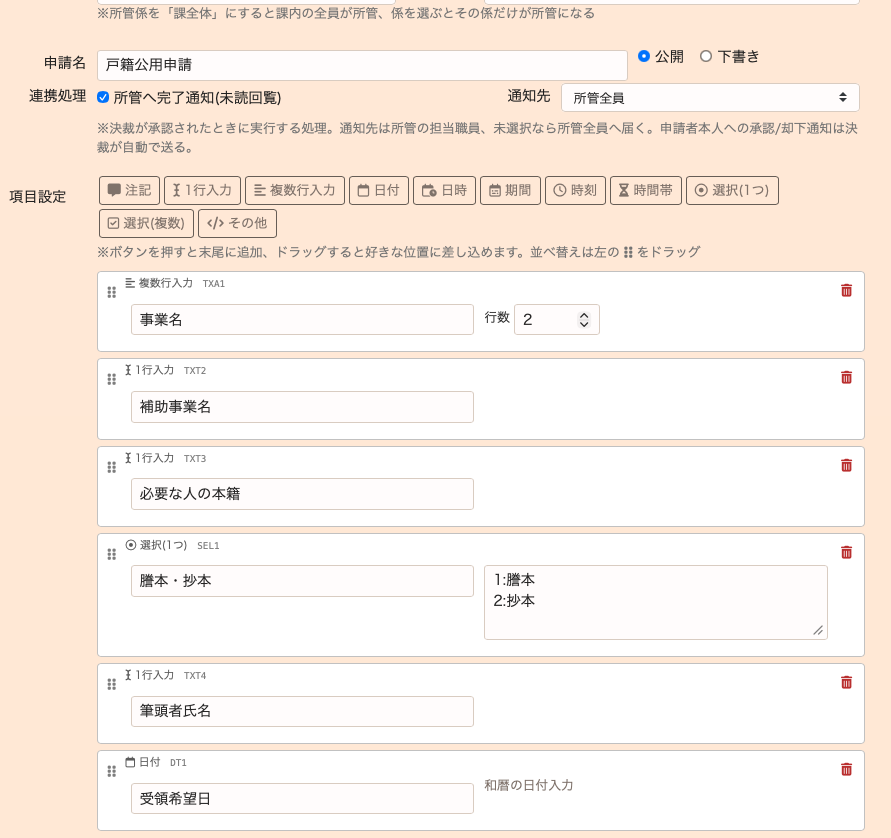Add a 注記 note item
This screenshot has height=838, width=891.
pyautogui.click(x=129, y=190)
